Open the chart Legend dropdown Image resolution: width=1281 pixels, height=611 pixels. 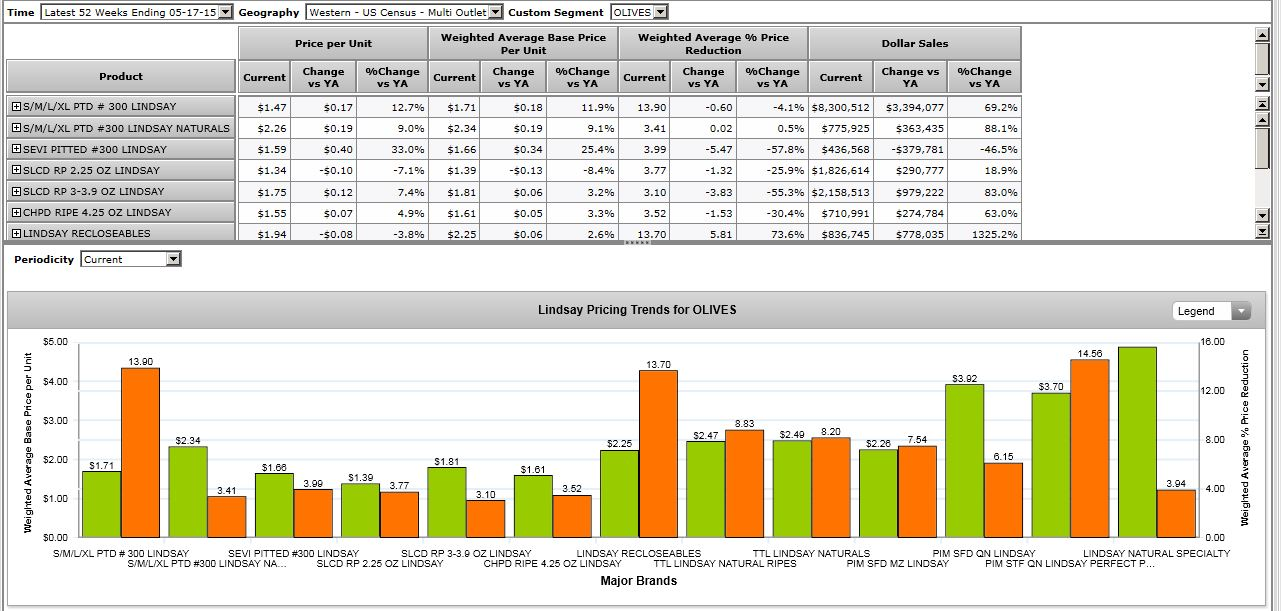click(x=1241, y=311)
